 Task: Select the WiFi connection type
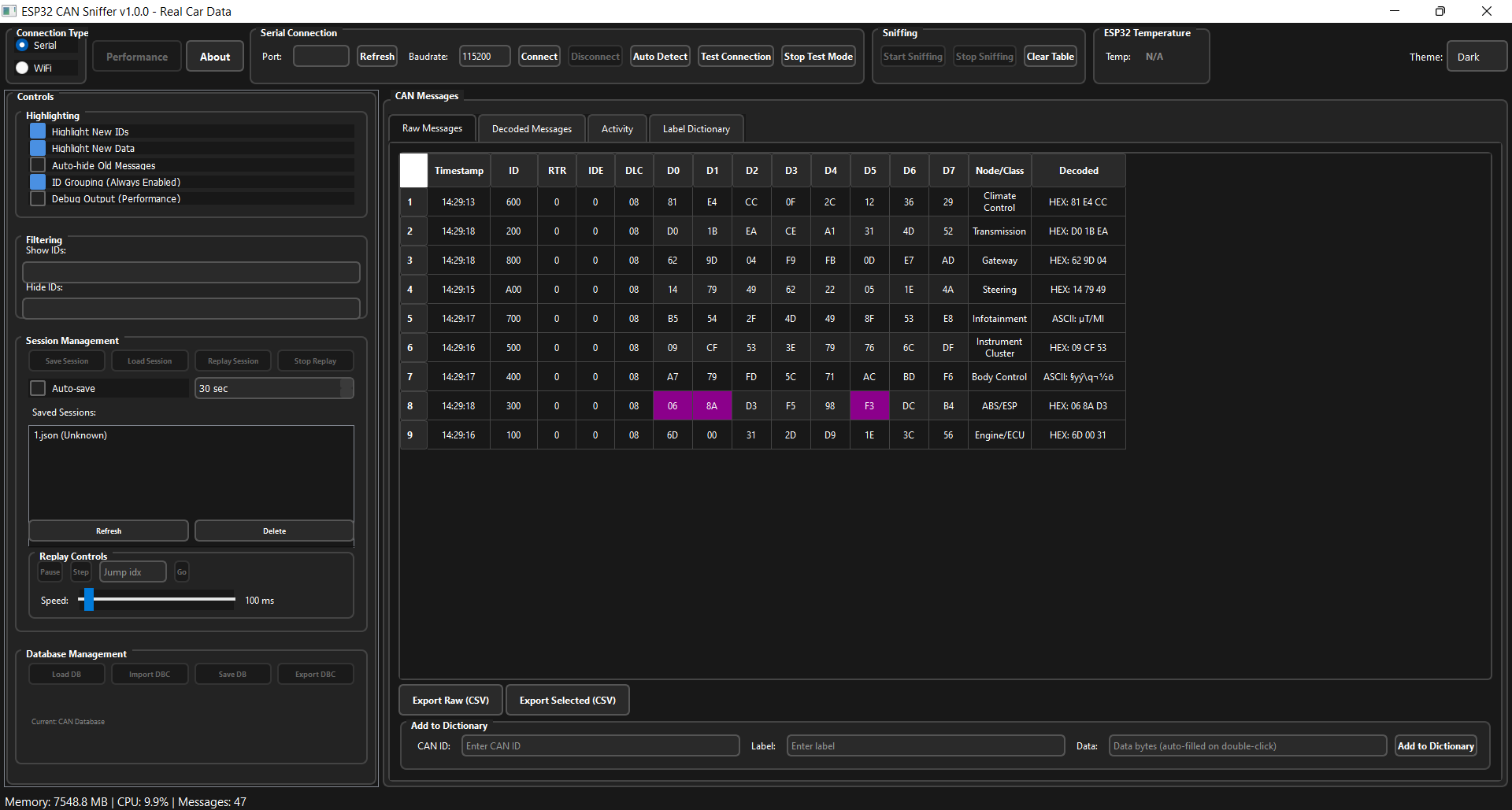(x=22, y=68)
